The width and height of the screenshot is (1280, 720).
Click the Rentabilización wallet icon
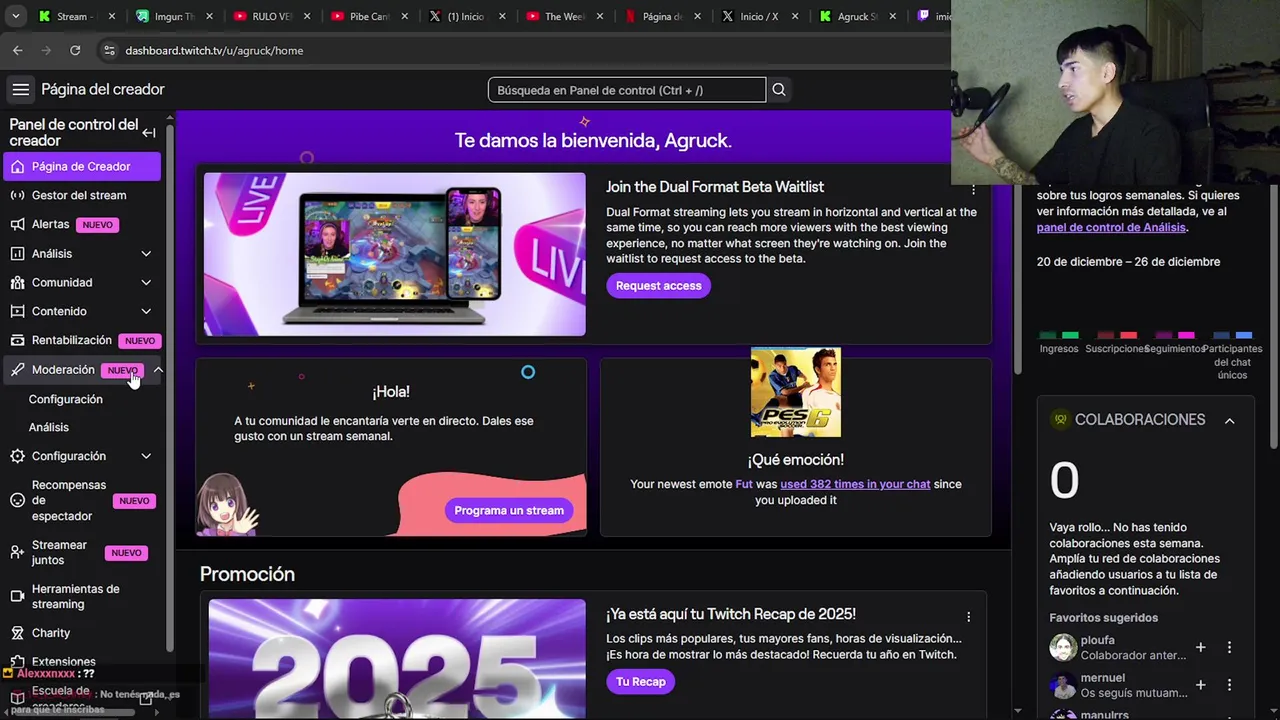point(17,341)
